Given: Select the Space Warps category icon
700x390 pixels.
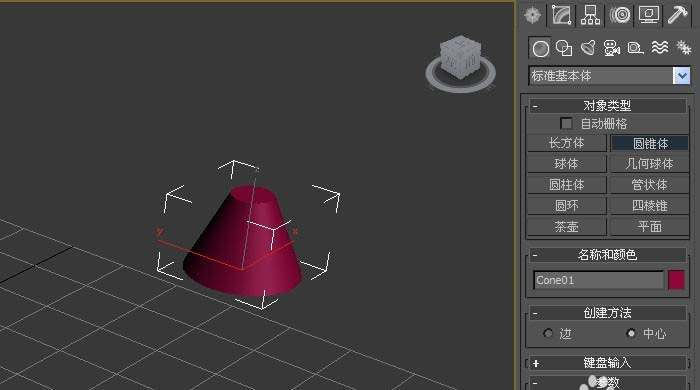Looking at the screenshot, I should click(x=659, y=48).
